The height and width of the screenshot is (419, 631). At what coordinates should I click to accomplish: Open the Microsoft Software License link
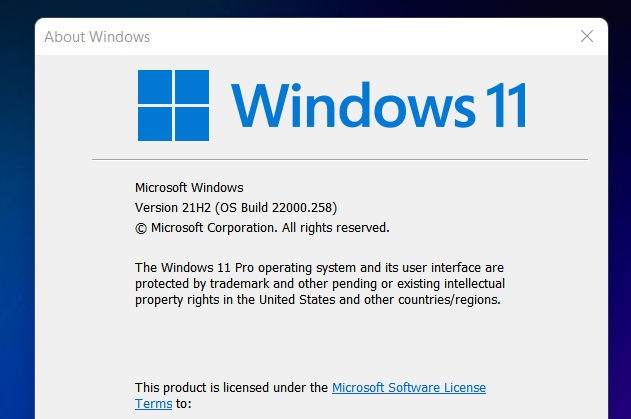point(409,388)
